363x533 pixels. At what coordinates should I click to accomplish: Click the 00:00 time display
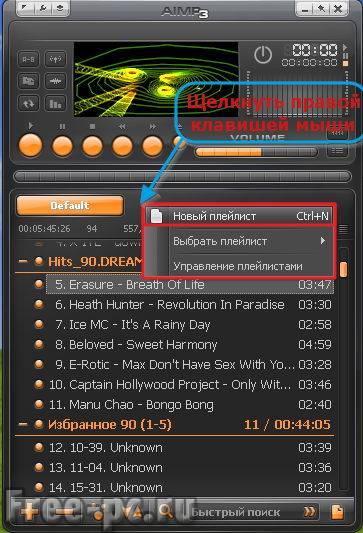(315, 50)
